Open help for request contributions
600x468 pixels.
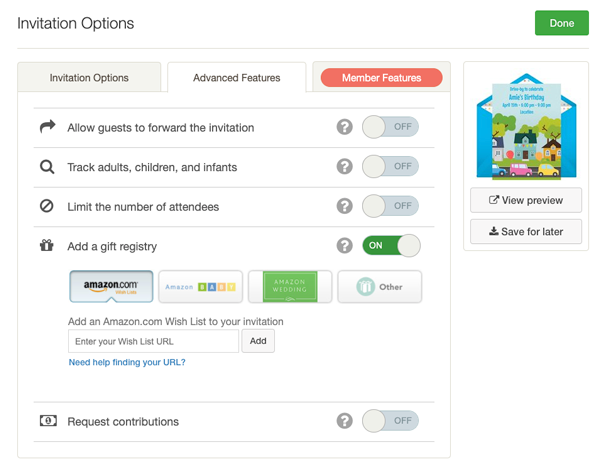[x=344, y=421]
